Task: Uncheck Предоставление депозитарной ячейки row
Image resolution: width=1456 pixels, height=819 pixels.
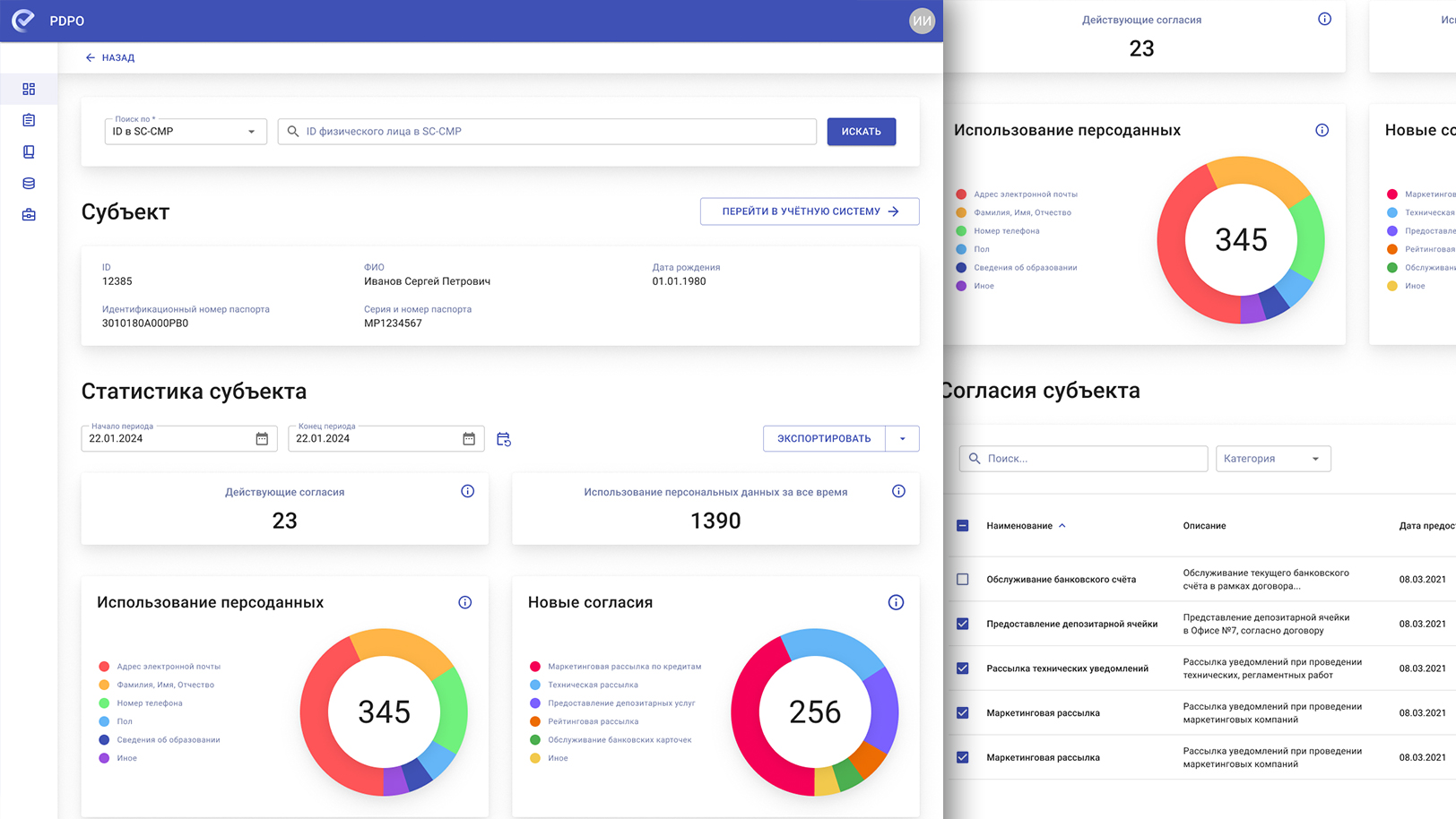Action: click(x=963, y=624)
